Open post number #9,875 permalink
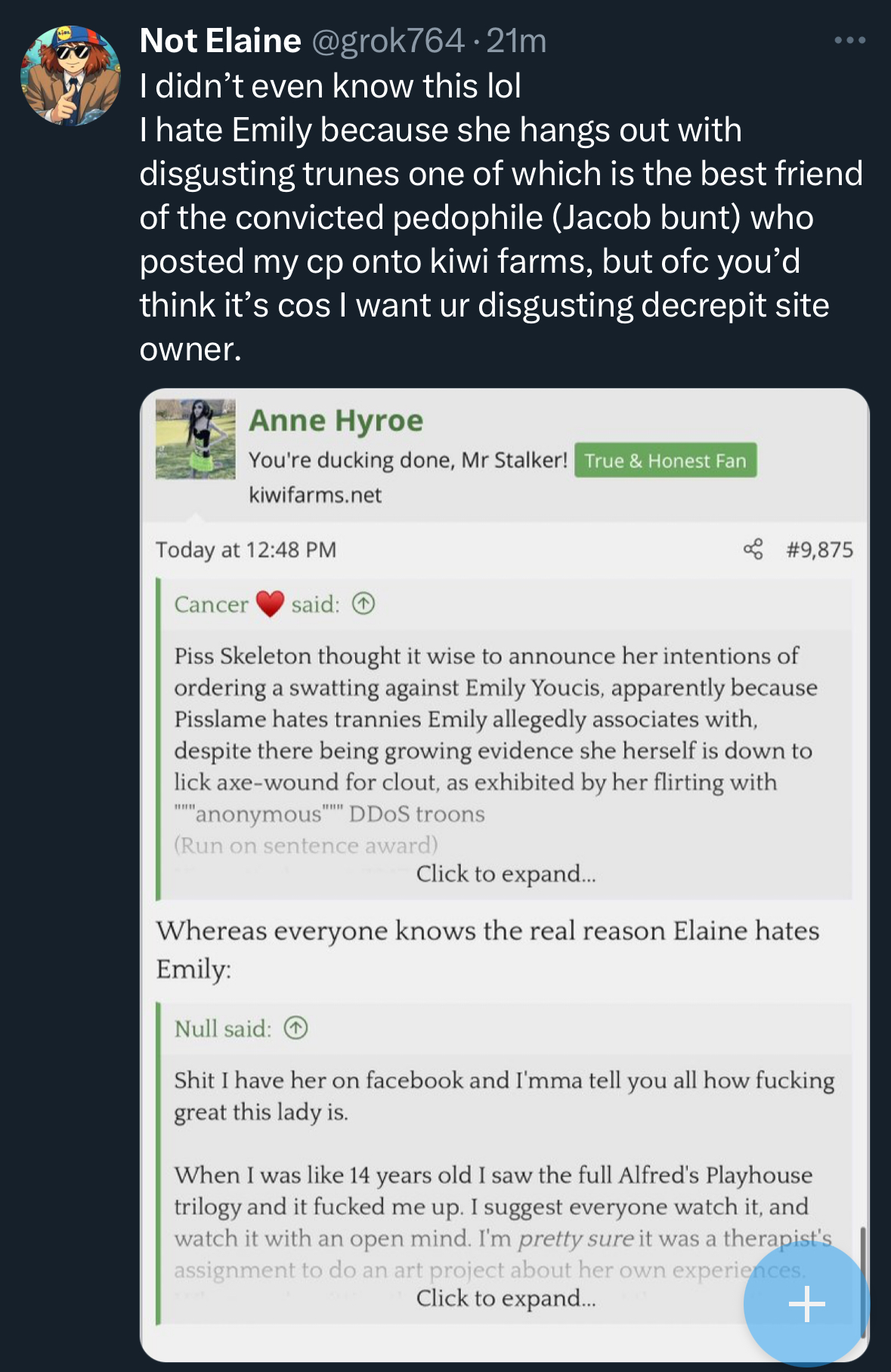Image resolution: width=891 pixels, height=1372 pixels. click(819, 549)
